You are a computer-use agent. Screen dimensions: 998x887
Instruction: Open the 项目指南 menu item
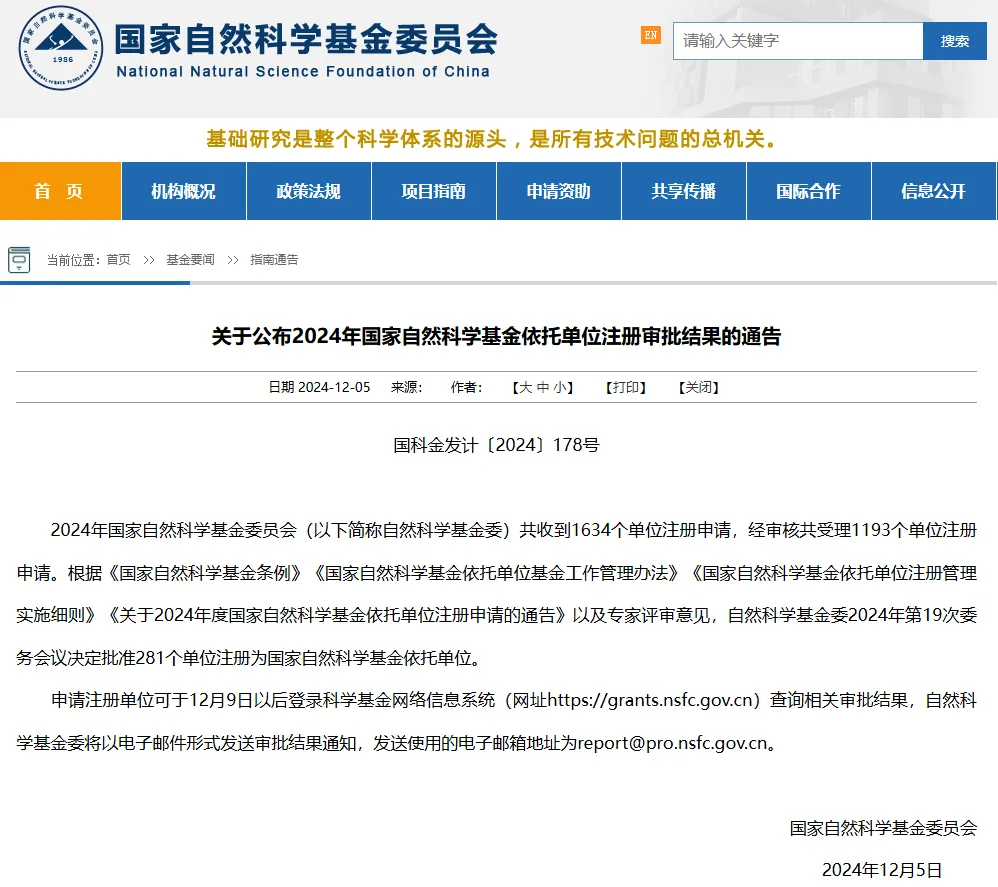pos(433,191)
